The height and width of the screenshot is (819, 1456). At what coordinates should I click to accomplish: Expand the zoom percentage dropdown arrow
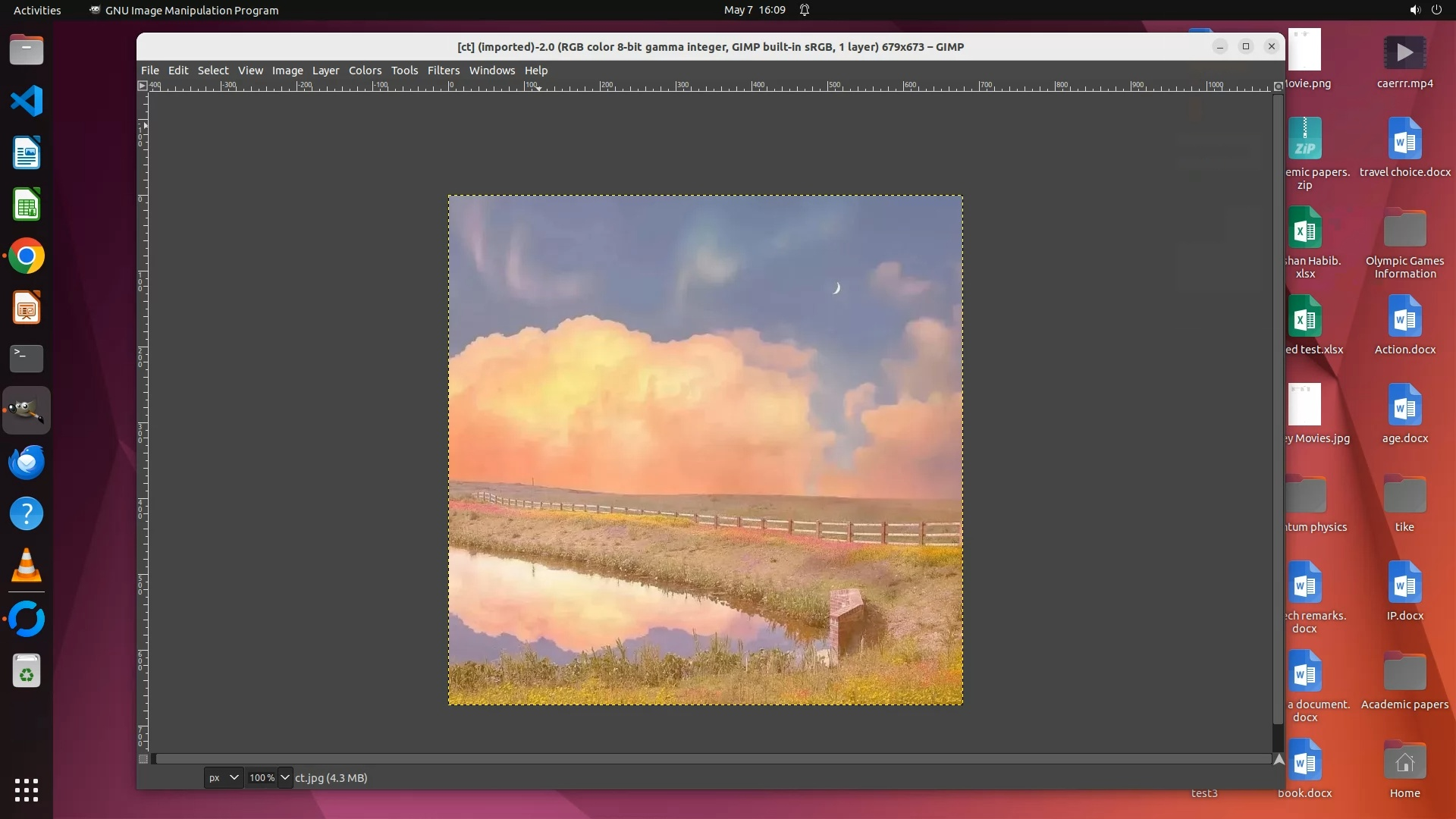click(285, 778)
